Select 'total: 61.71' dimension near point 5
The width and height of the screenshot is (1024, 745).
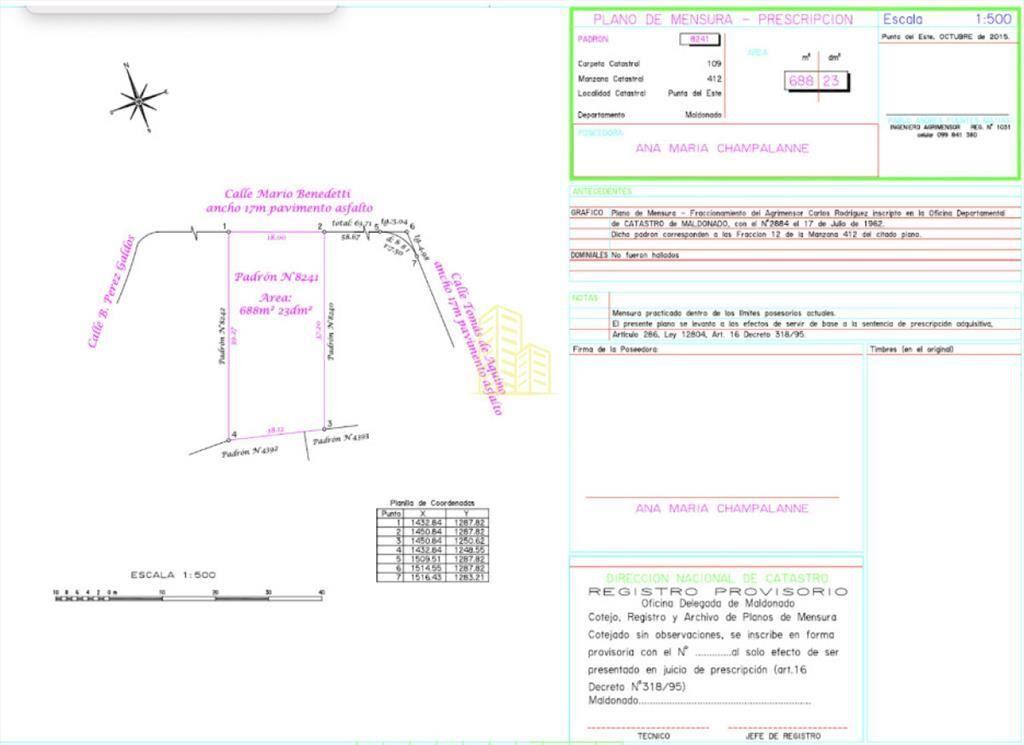pos(351,223)
